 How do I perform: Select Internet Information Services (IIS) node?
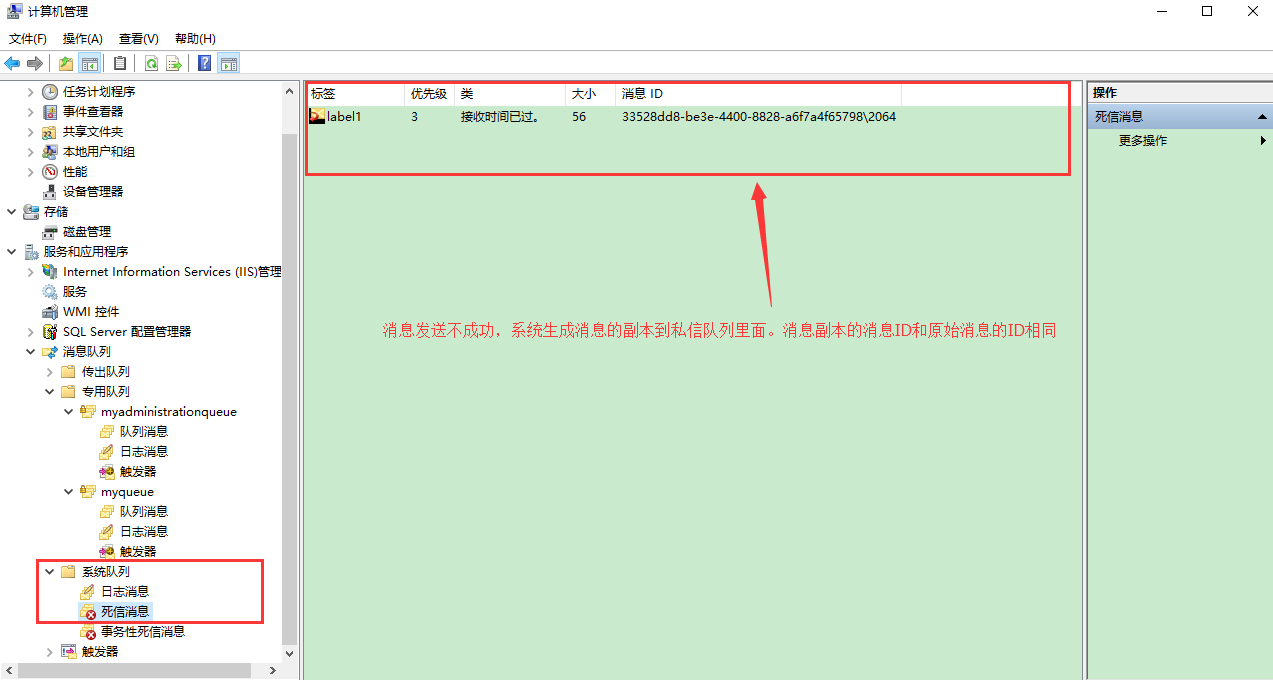click(171, 271)
